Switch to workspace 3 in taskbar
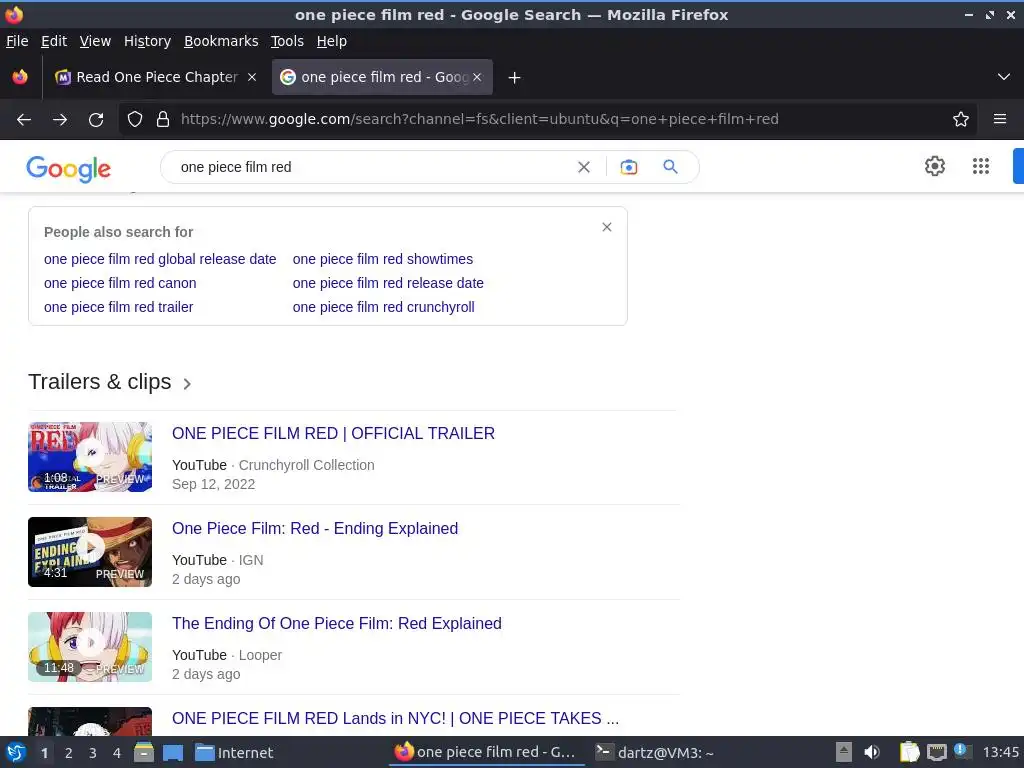 click(93, 753)
